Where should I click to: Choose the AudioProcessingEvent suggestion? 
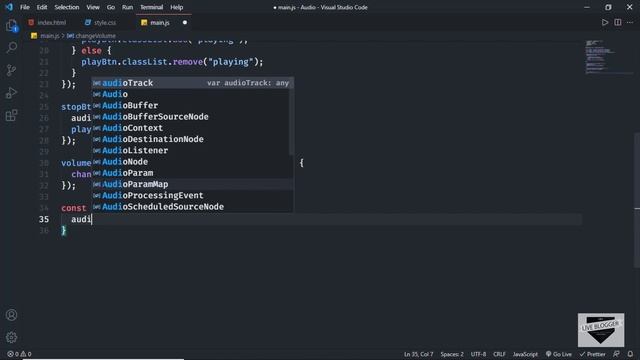[192, 196]
